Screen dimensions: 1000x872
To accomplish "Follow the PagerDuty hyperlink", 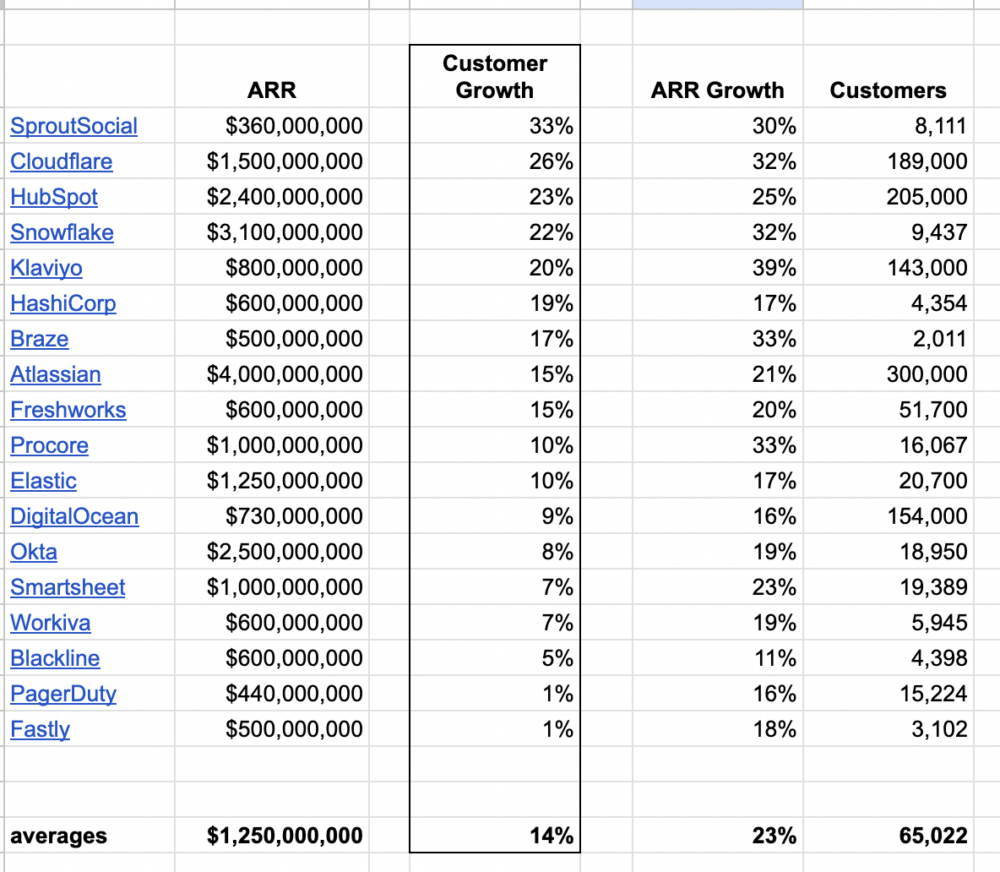I will [63, 694].
